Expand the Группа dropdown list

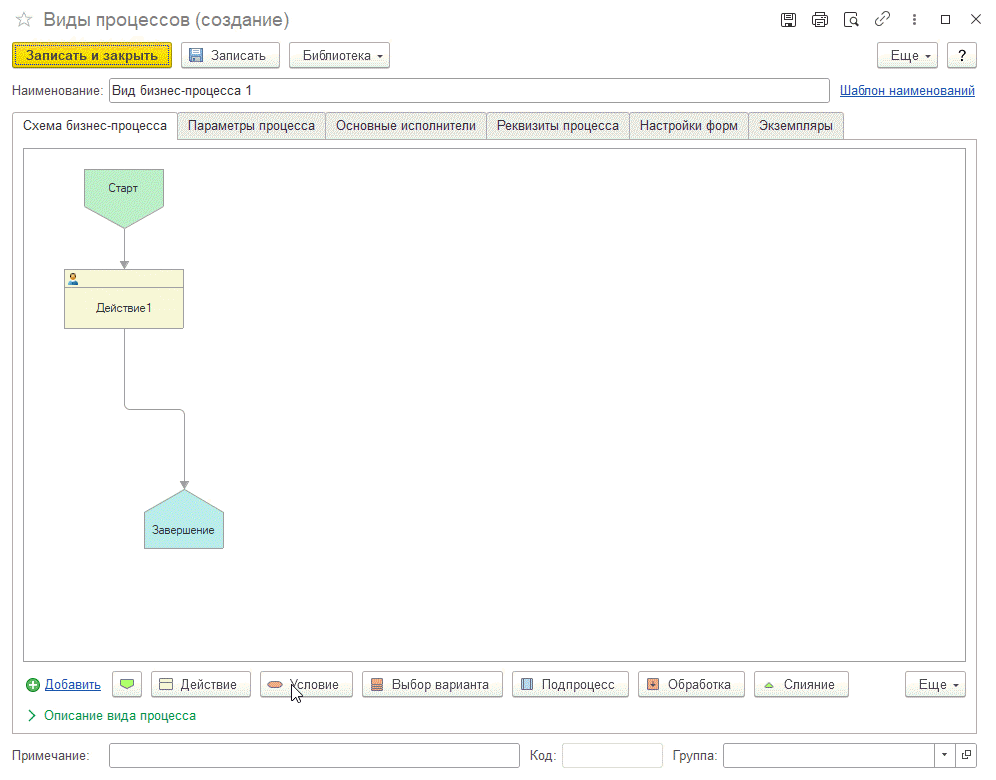[945, 755]
